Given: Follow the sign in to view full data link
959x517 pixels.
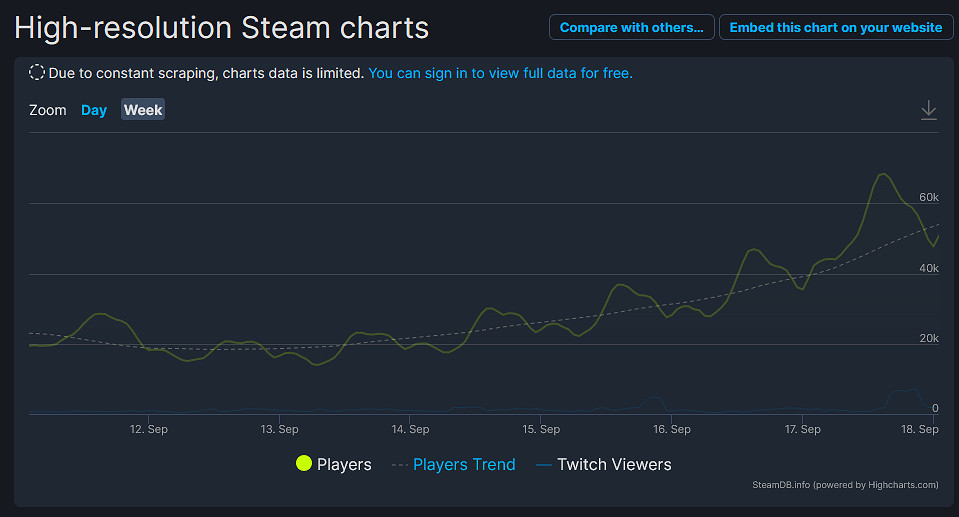Looking at the screenshot, I should (x=500, y=73).
